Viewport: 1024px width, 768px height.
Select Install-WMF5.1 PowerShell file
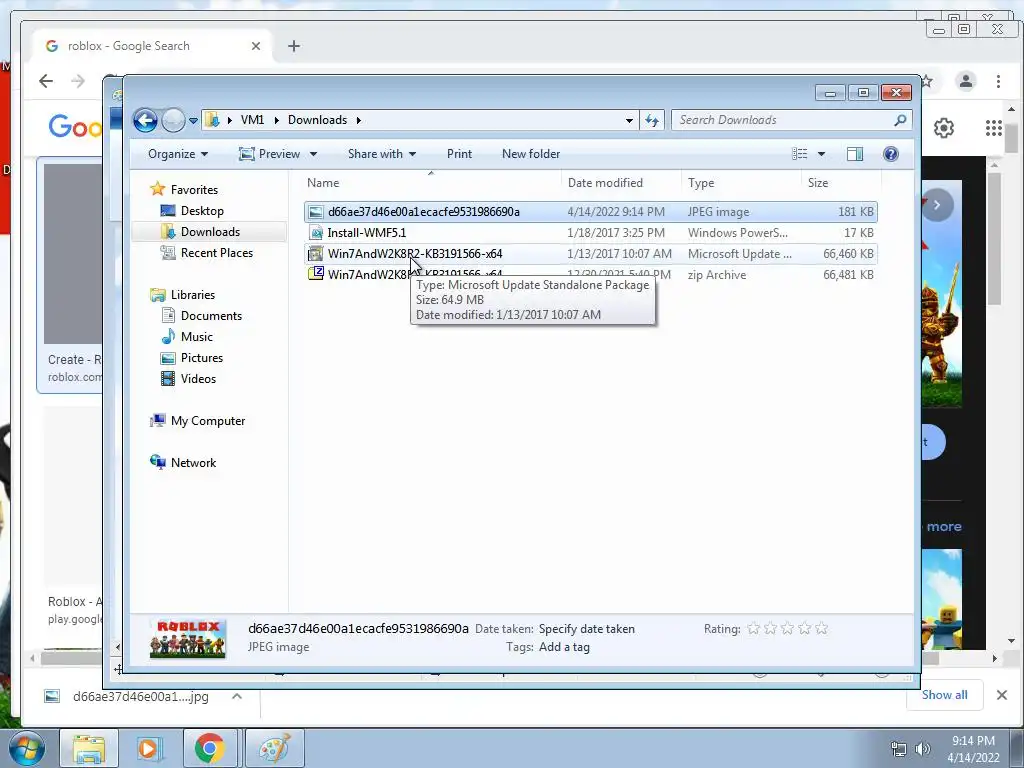[x=590, y=232]
